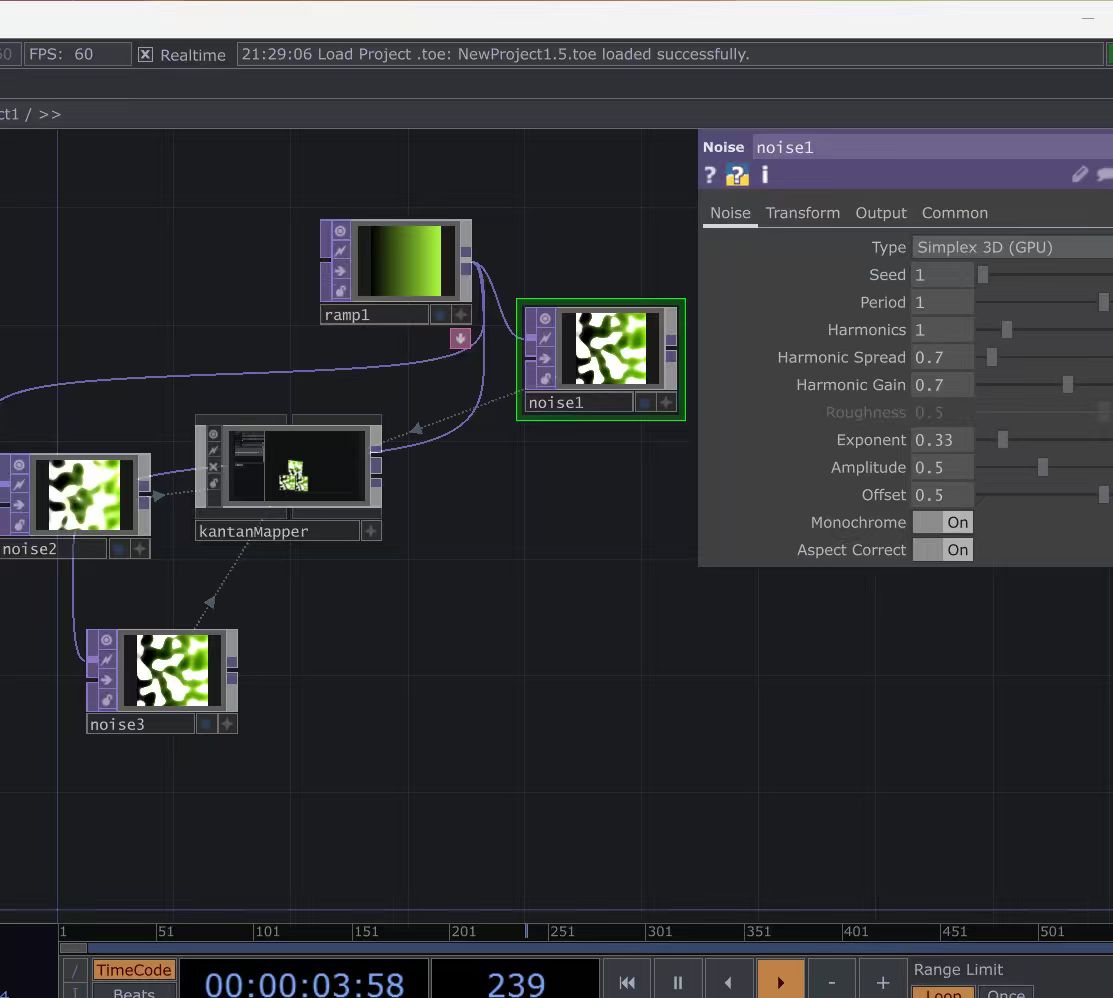Click the operator info icon beside the help icons
Screen dimensions: 1113x998
763,174
